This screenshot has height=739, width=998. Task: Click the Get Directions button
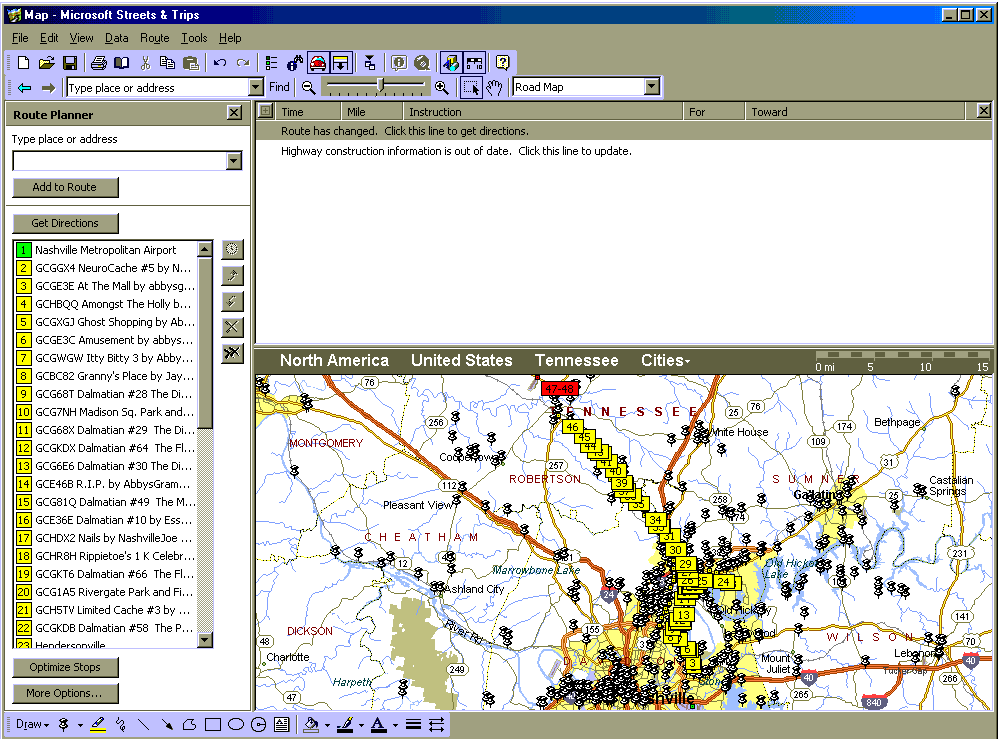(x=65, y=223)
